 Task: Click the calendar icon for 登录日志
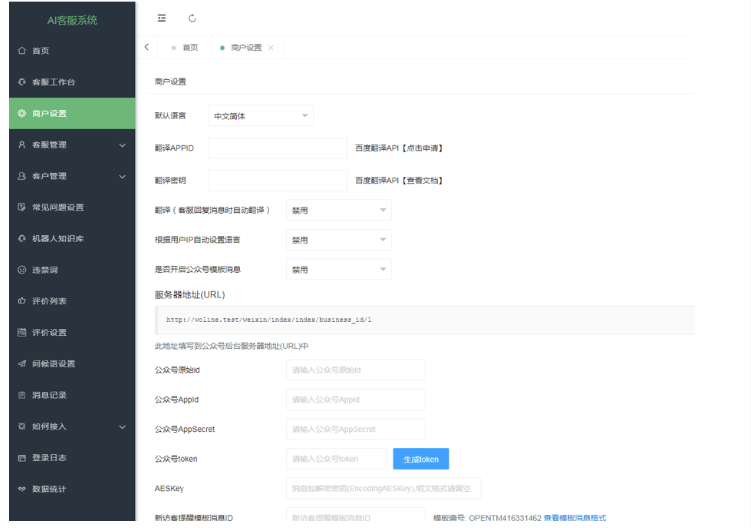pyautogui.click(x=22, y=458)
